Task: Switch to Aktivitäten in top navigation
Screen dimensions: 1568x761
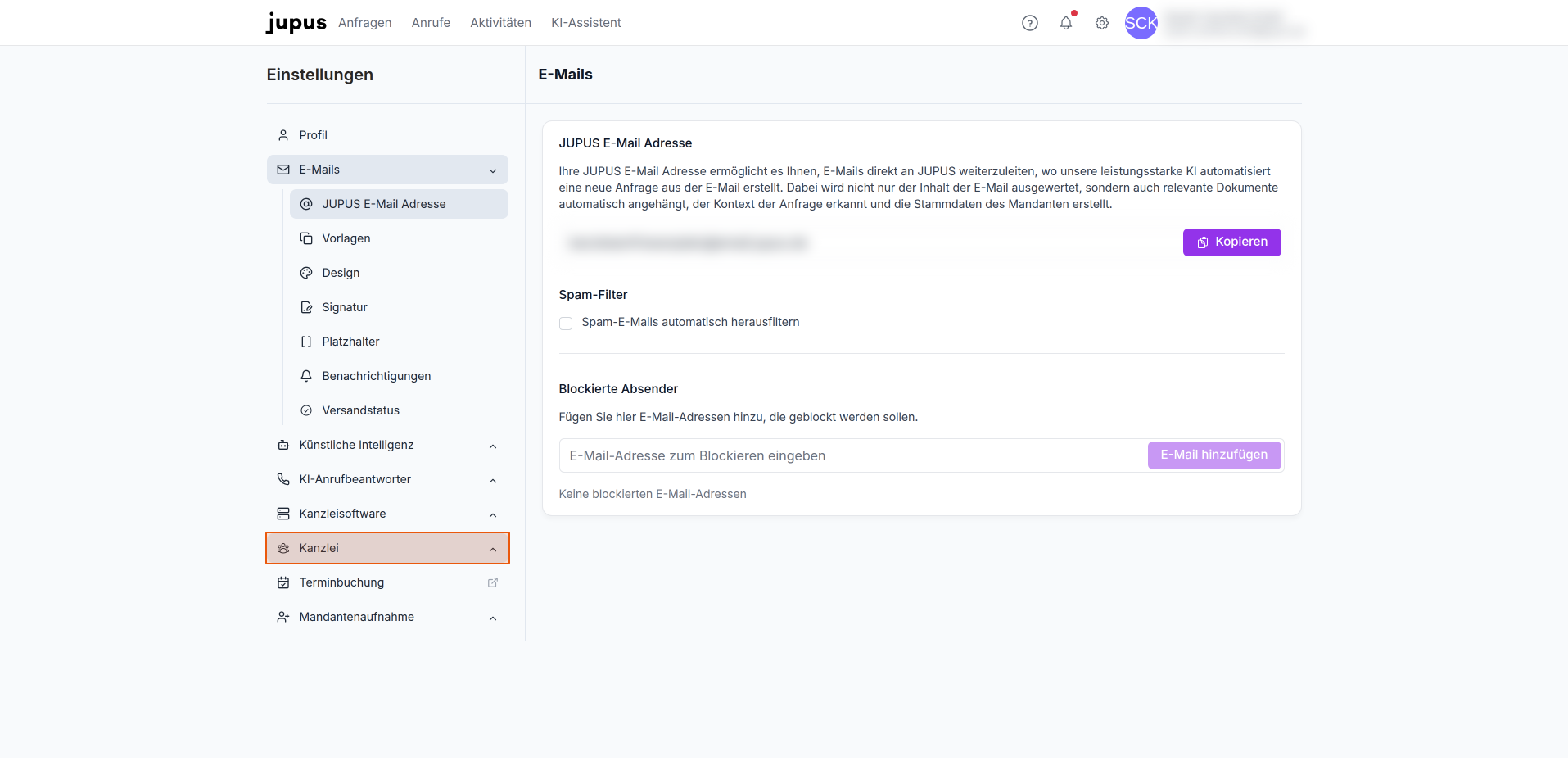Action: 500,23
